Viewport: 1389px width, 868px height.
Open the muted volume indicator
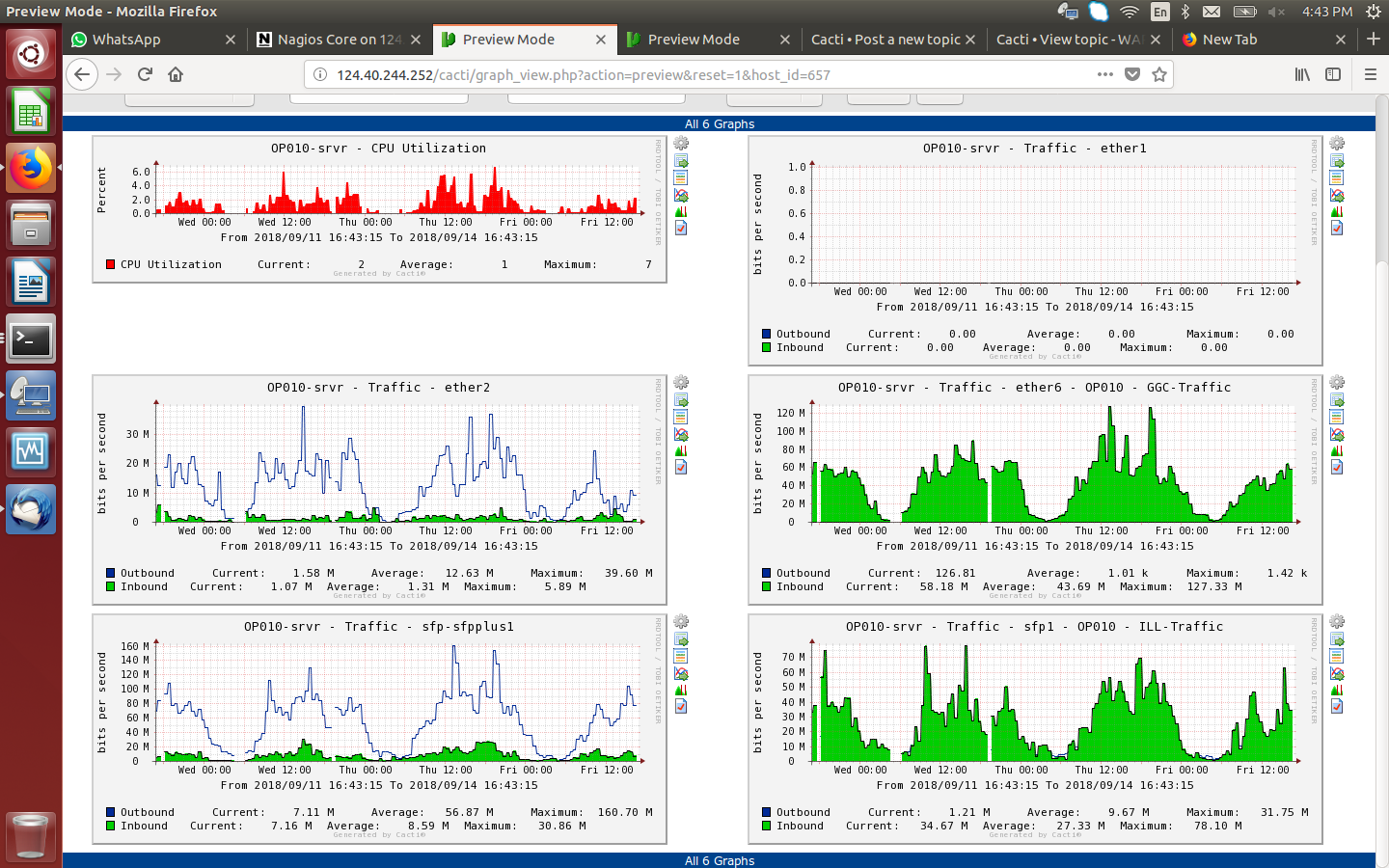click(x=1277, y=12)
